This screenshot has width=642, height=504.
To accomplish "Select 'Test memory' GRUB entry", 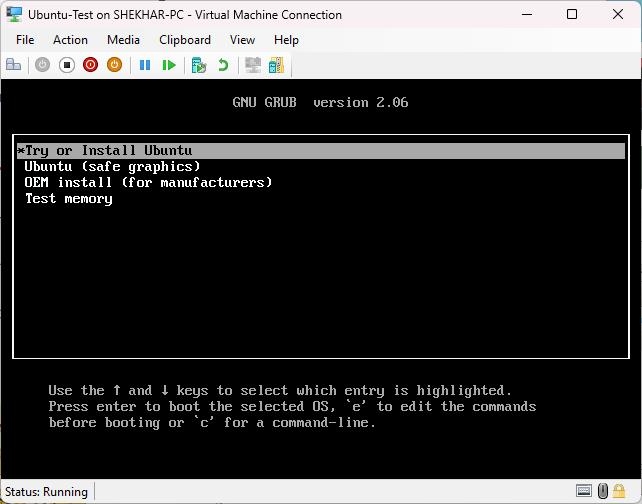I will pyautogui.click(x=68, y=199).
